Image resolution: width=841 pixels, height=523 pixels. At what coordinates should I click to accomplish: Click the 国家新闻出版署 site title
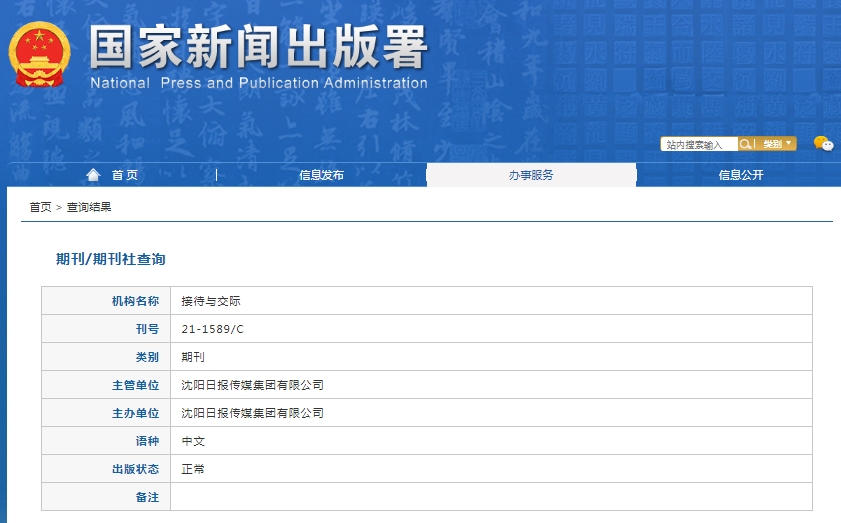click(258, 48)
